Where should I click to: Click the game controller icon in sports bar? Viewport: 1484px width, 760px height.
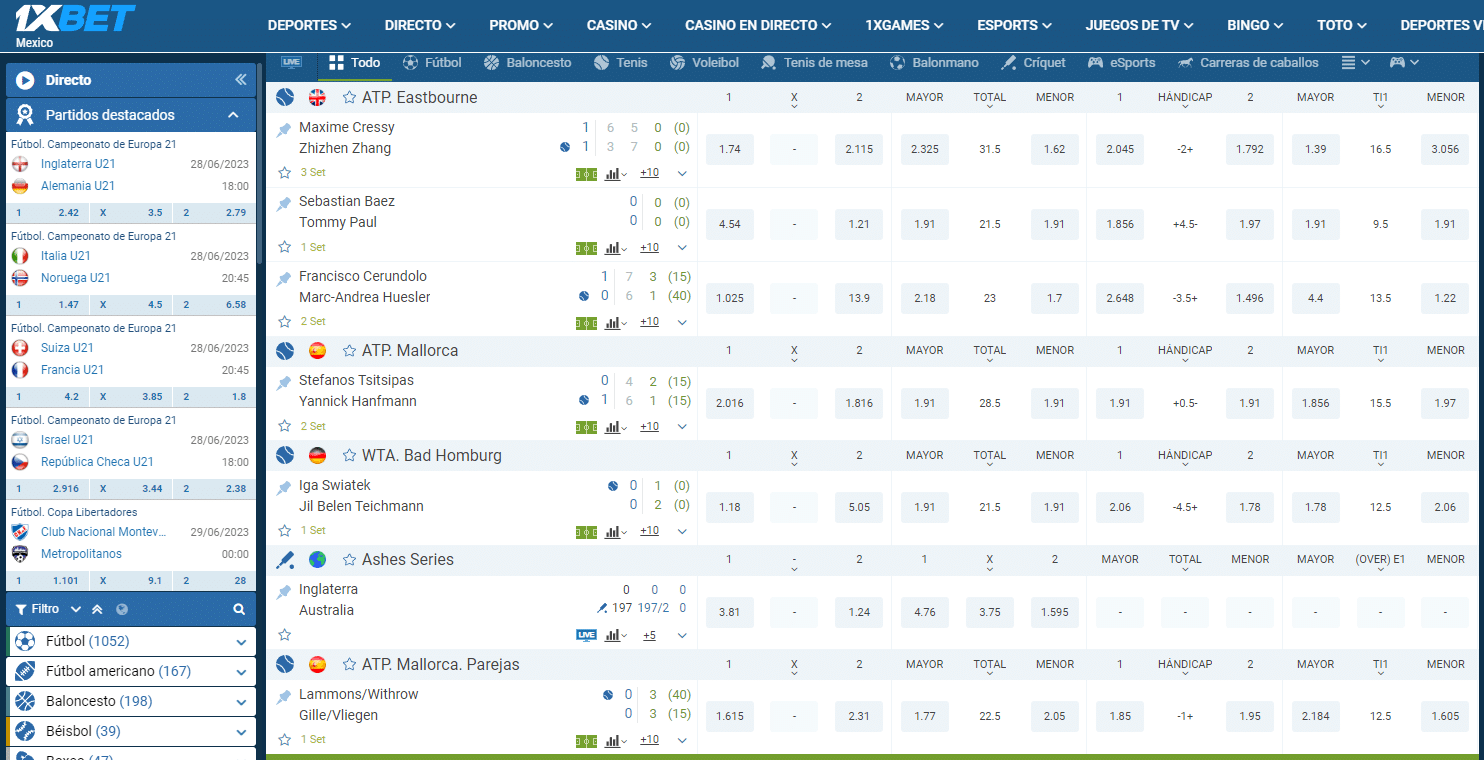(1397, 62)
